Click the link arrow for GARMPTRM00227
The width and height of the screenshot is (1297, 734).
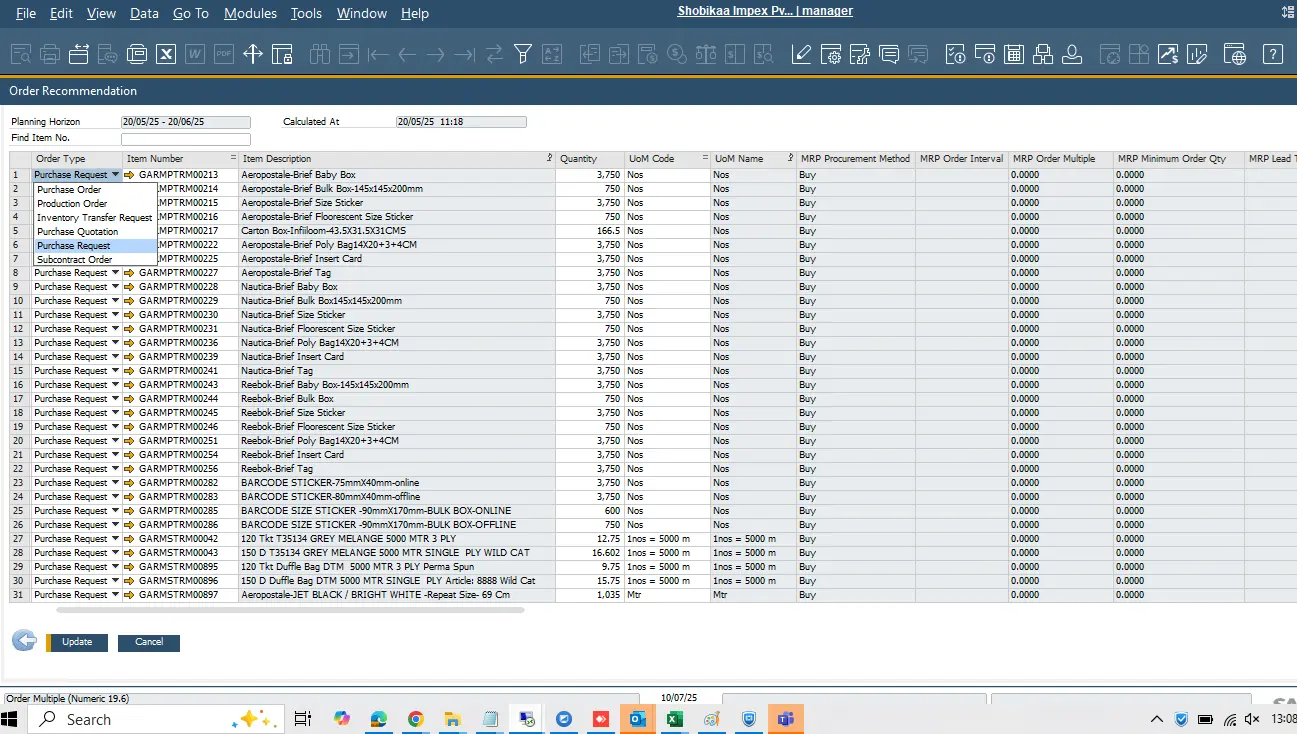point(129,273)
